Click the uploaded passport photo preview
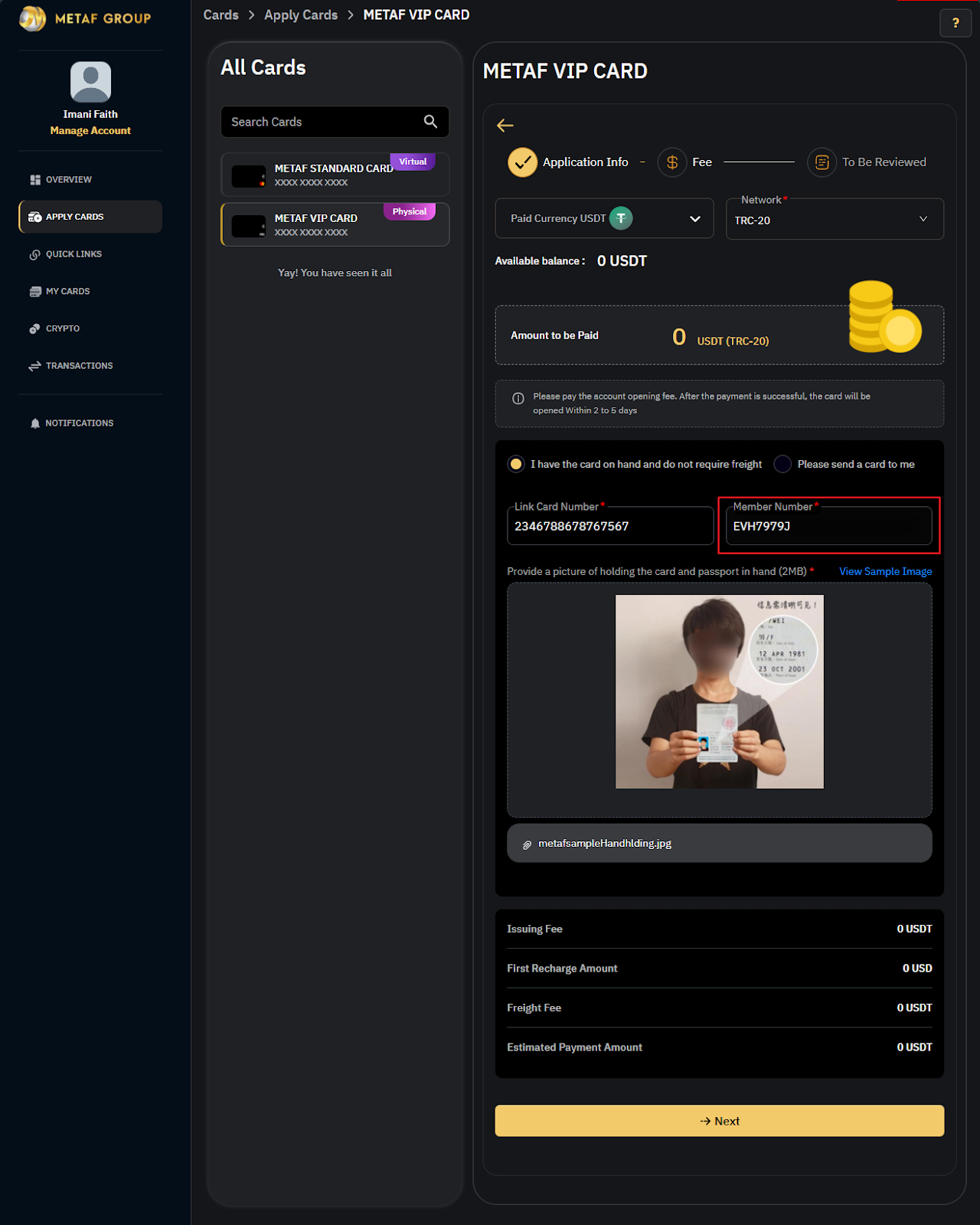 [x=720, y=691]
